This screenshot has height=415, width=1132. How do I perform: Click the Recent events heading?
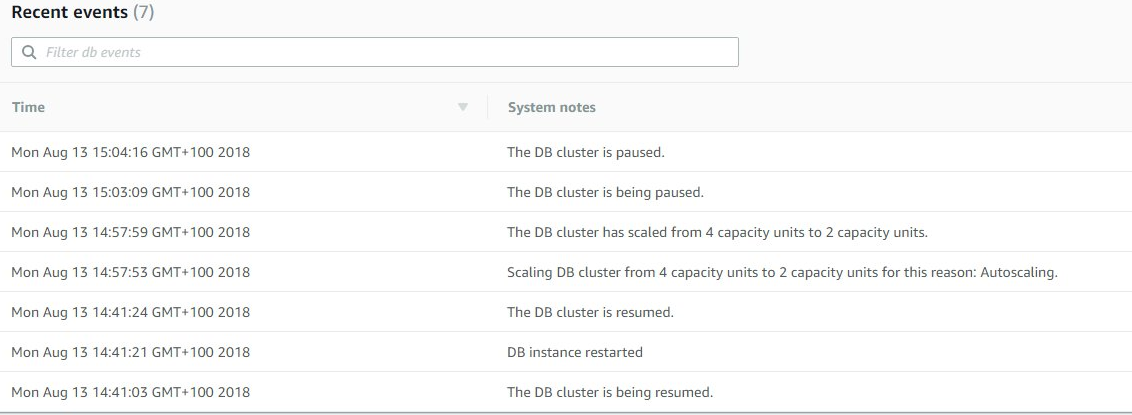[x=69, y=12]
